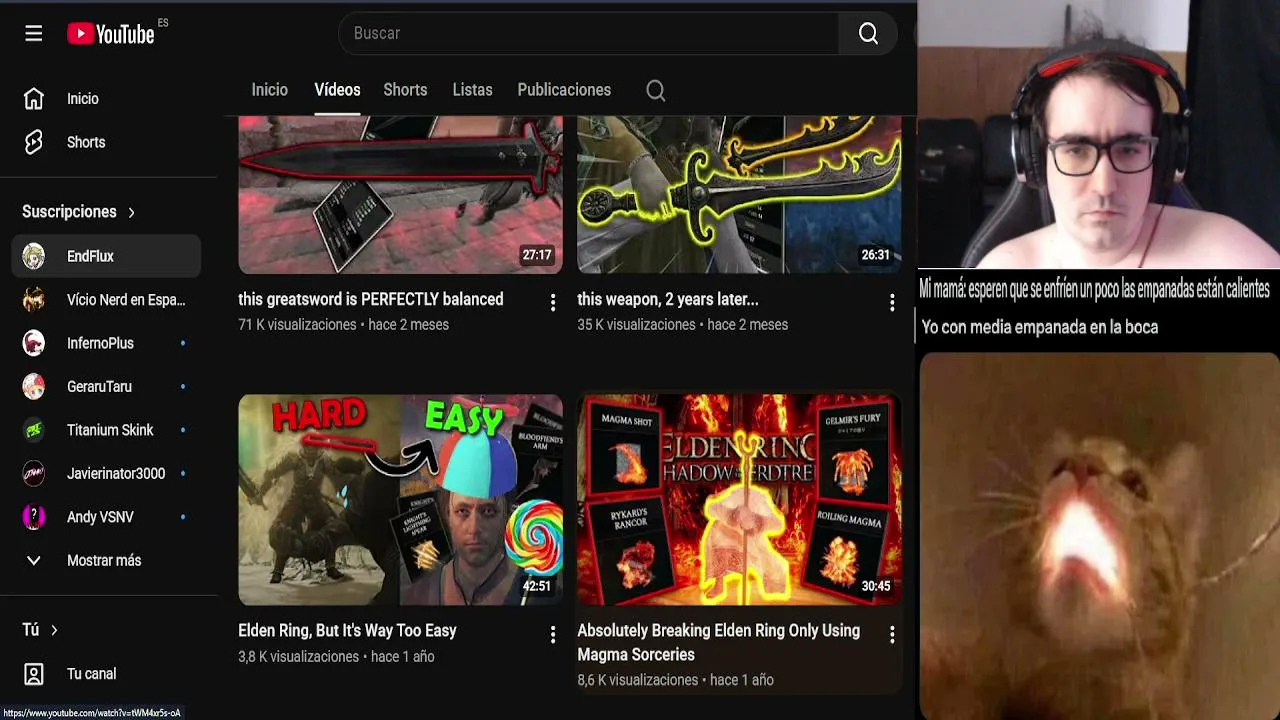Select the Titanium Skink subscription name
Screen dimensions: 1280x720
pyautogui.click(x=110, y=430)
